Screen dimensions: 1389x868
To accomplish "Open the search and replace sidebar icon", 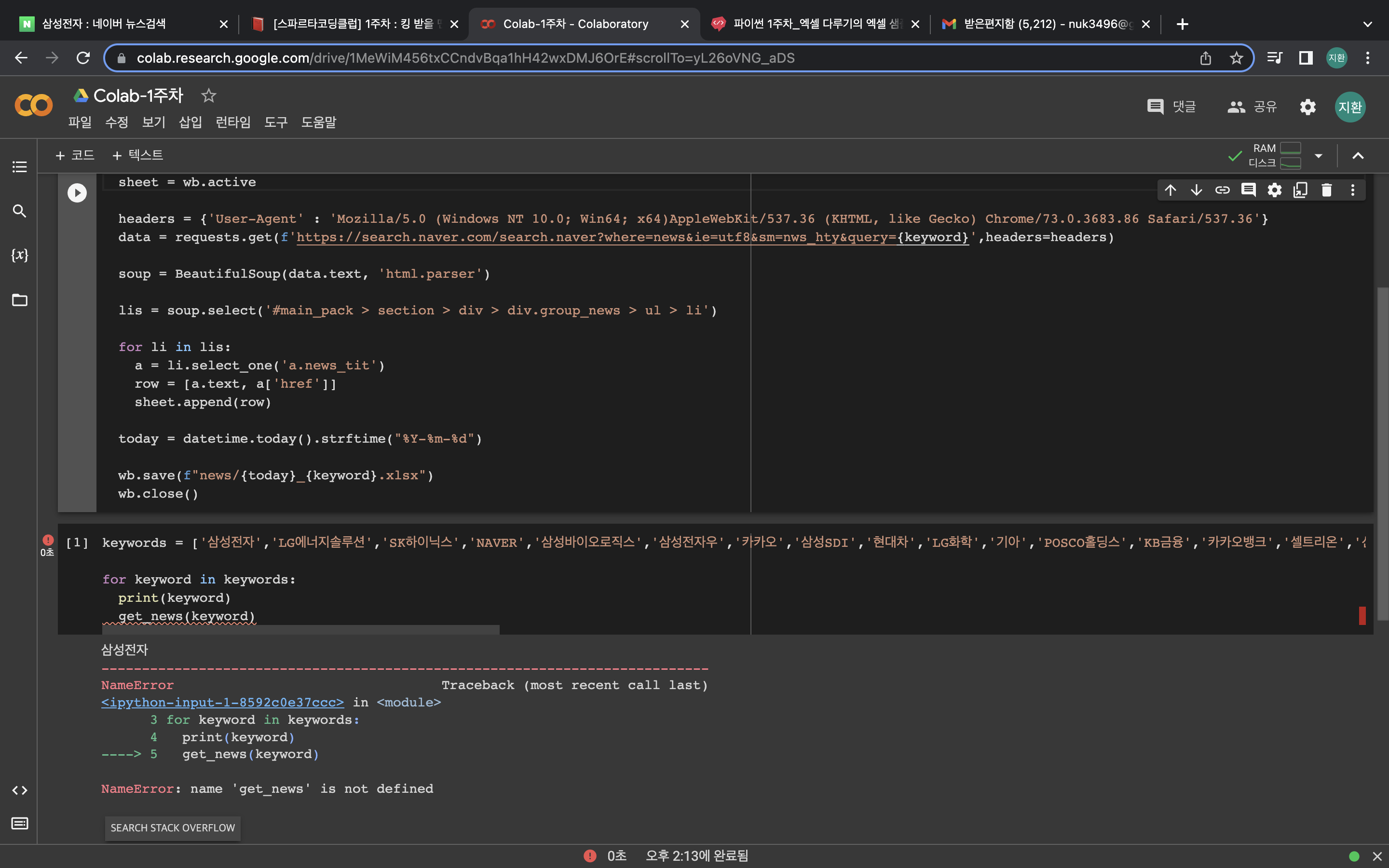I will click(19, 211).
